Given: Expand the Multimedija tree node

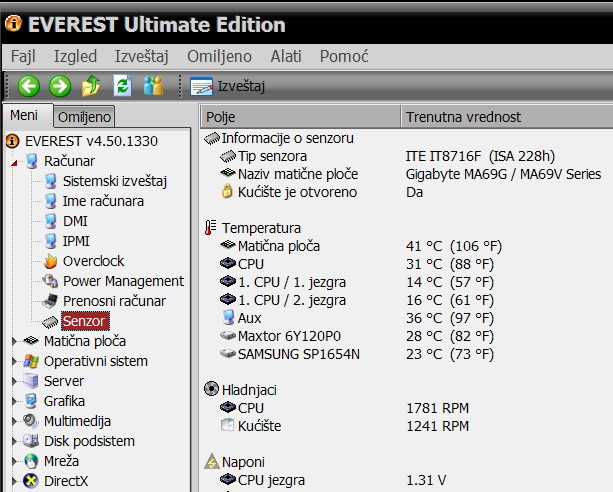Looking at the screenshot, I should click(x=14, y=421).
